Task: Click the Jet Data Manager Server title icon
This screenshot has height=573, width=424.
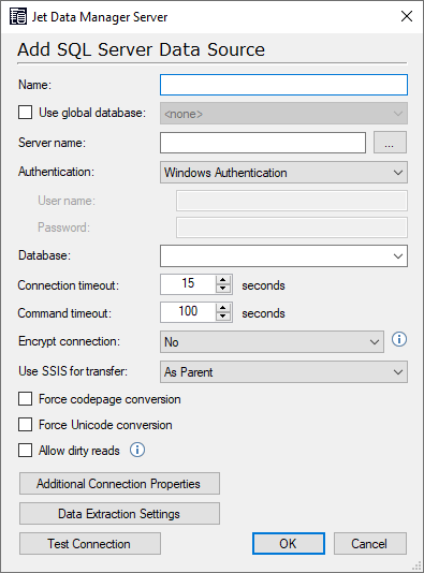Action: pos(18,17)
